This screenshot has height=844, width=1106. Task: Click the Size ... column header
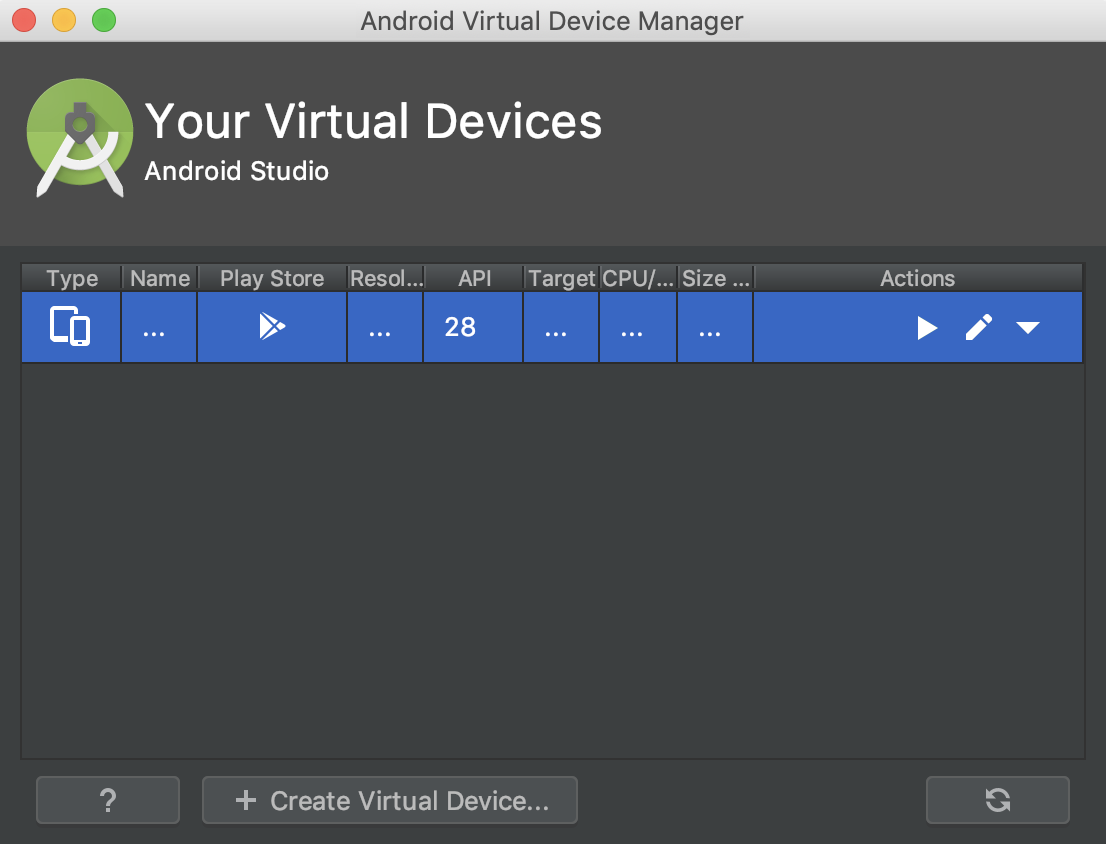tap(715, 278)
